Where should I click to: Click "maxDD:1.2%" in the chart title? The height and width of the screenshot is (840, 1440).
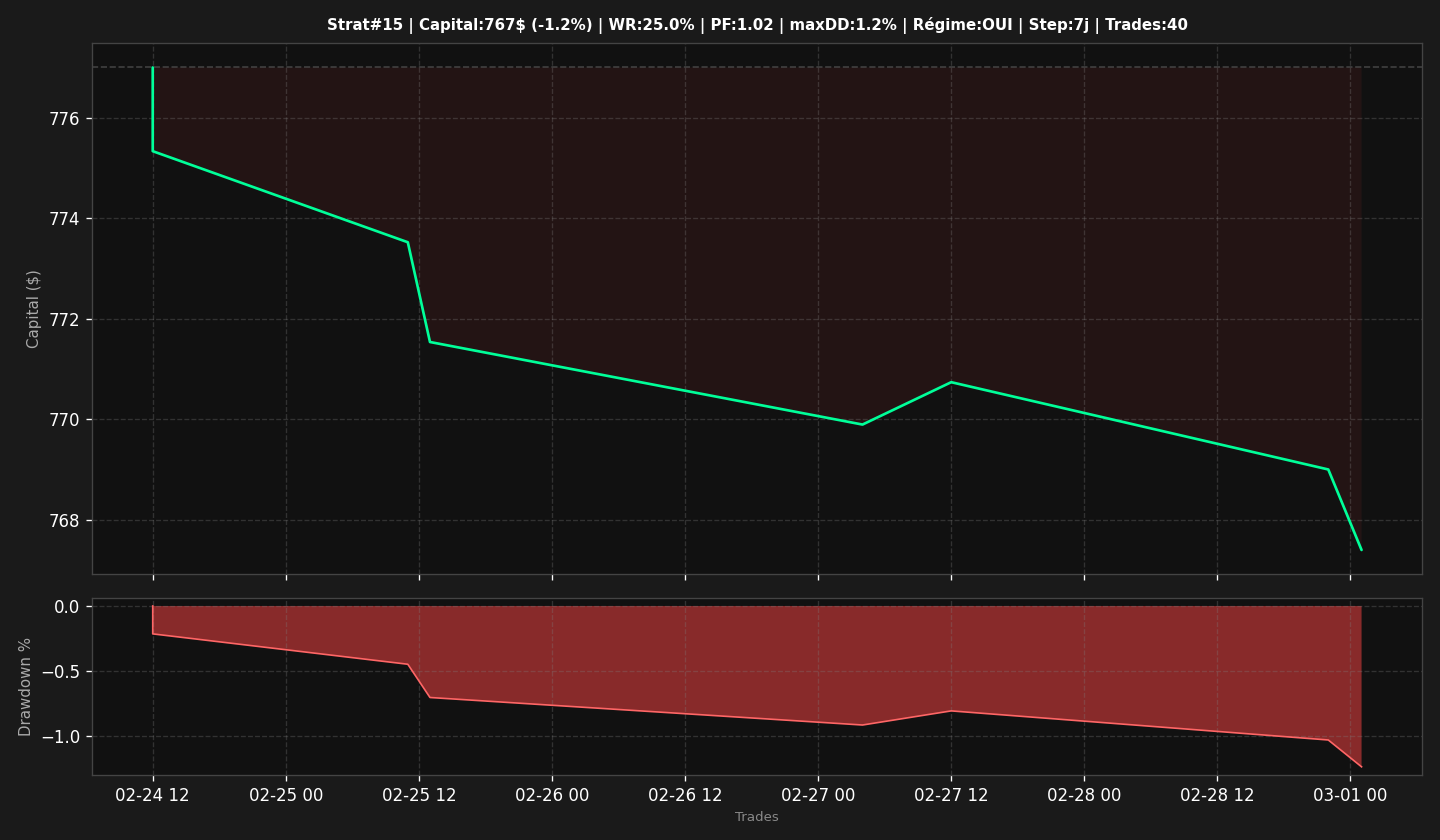(x=843, y=25)
